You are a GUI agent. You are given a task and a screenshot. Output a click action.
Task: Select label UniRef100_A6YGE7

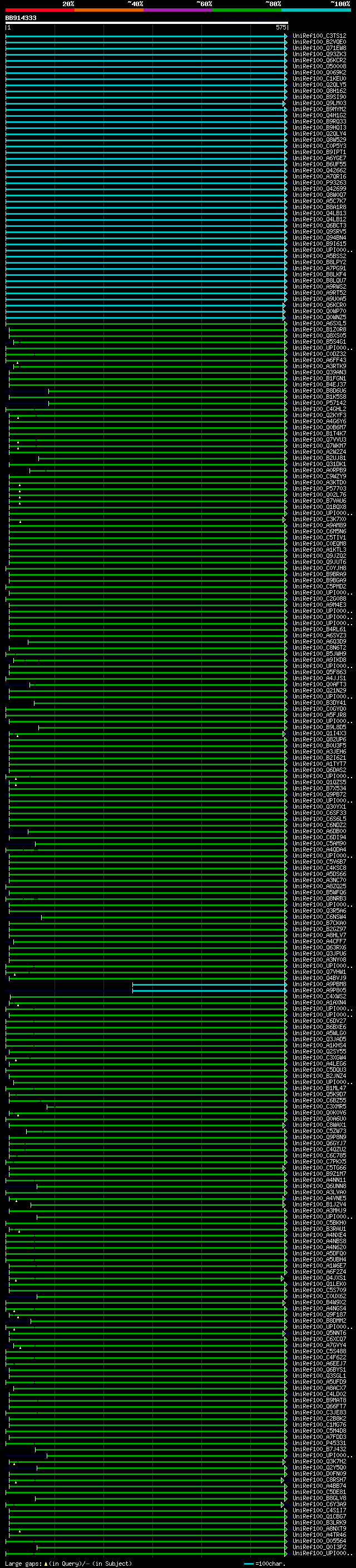[319, 159]
